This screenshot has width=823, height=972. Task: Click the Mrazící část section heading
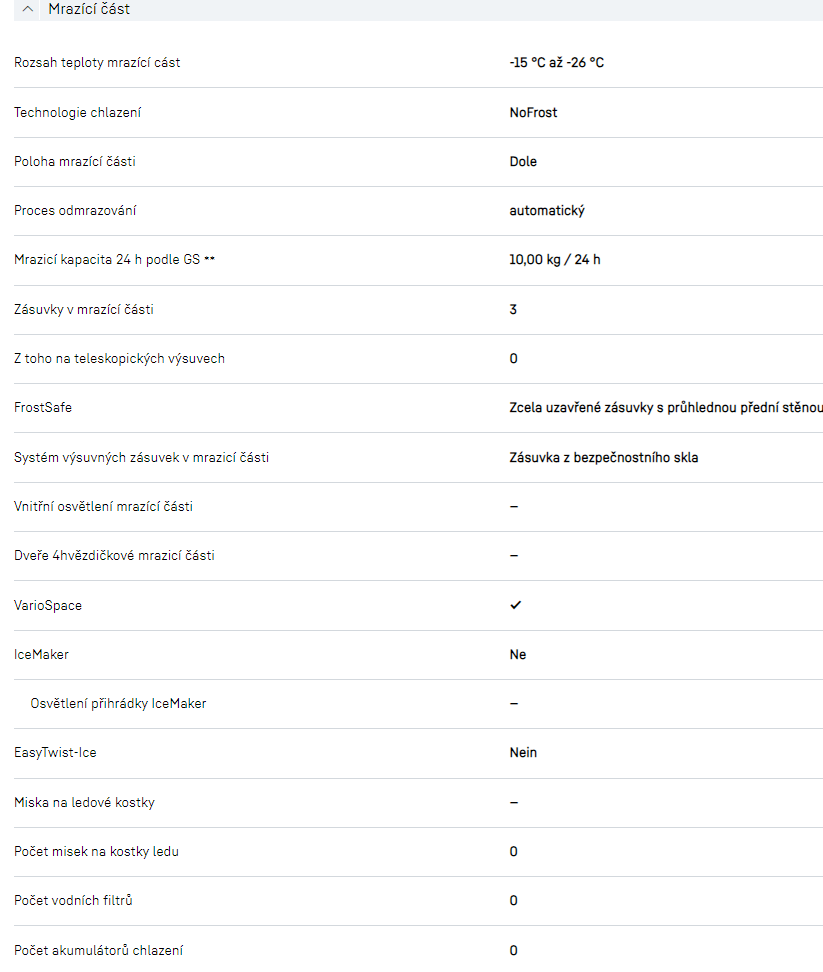tap(89, 9)
